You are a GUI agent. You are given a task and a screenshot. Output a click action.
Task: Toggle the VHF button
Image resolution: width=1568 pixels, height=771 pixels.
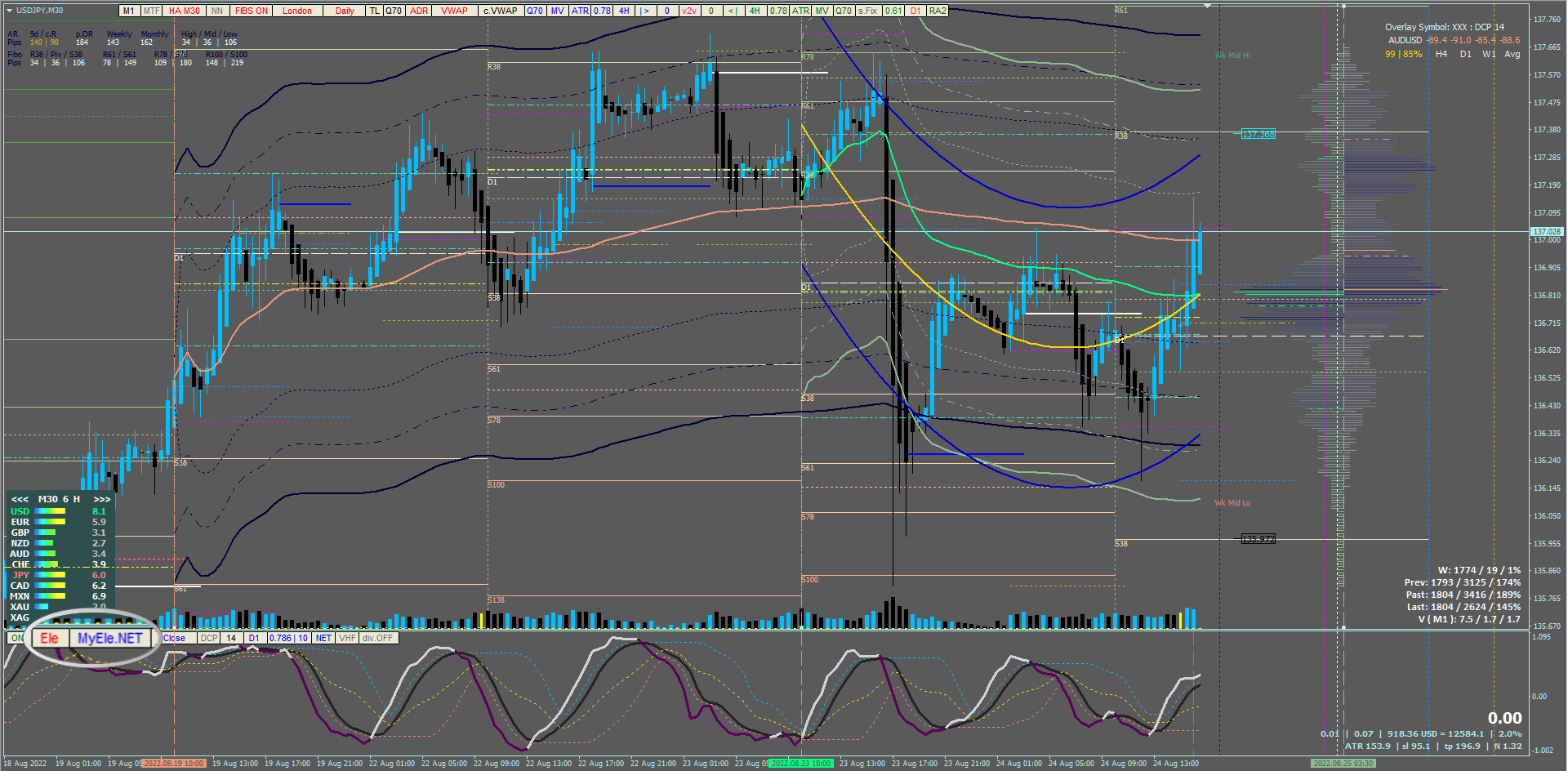pyautogui.click(x=347, y=638)
